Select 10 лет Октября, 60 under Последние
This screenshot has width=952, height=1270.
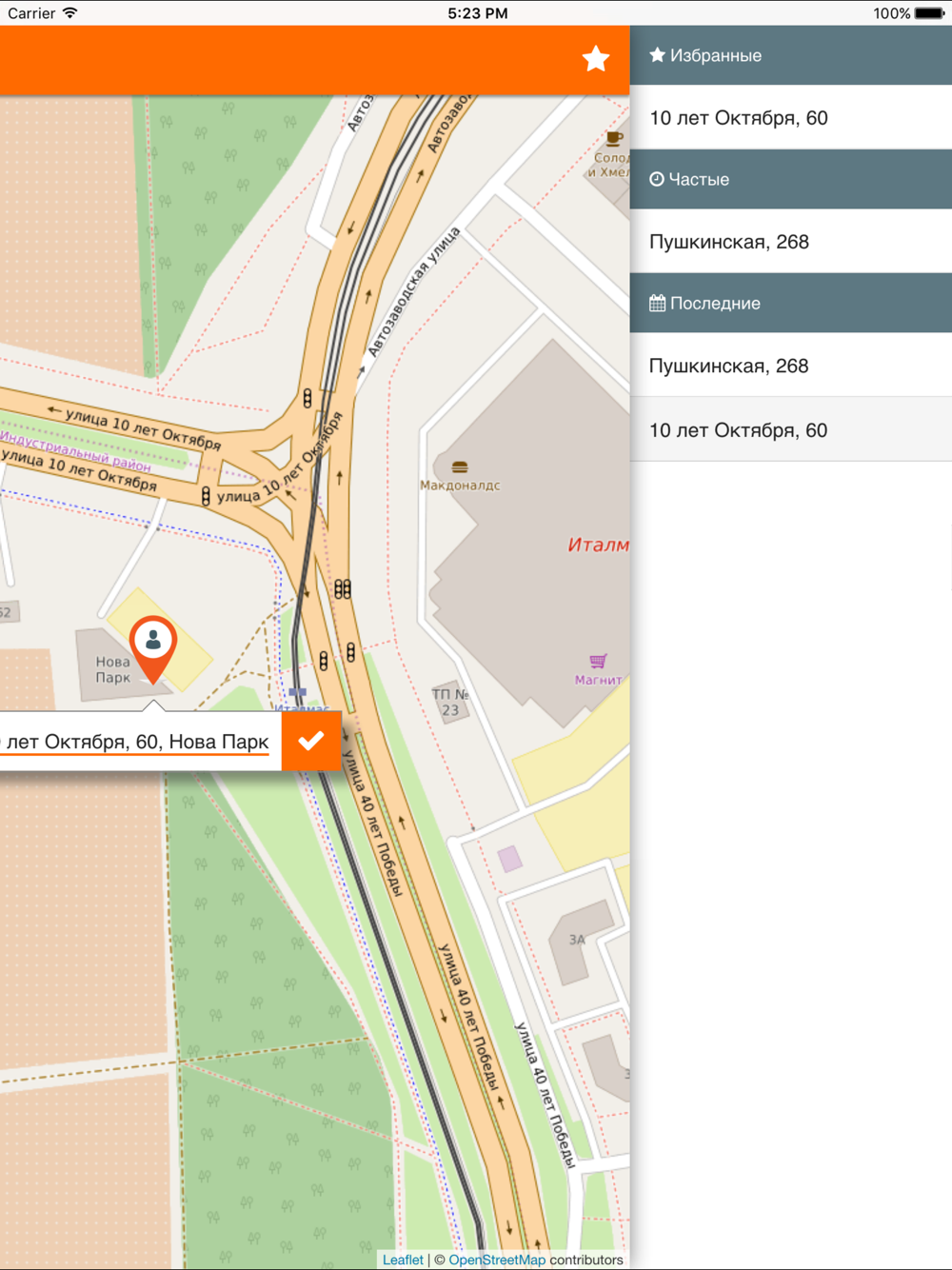click(x=791, y=429)
